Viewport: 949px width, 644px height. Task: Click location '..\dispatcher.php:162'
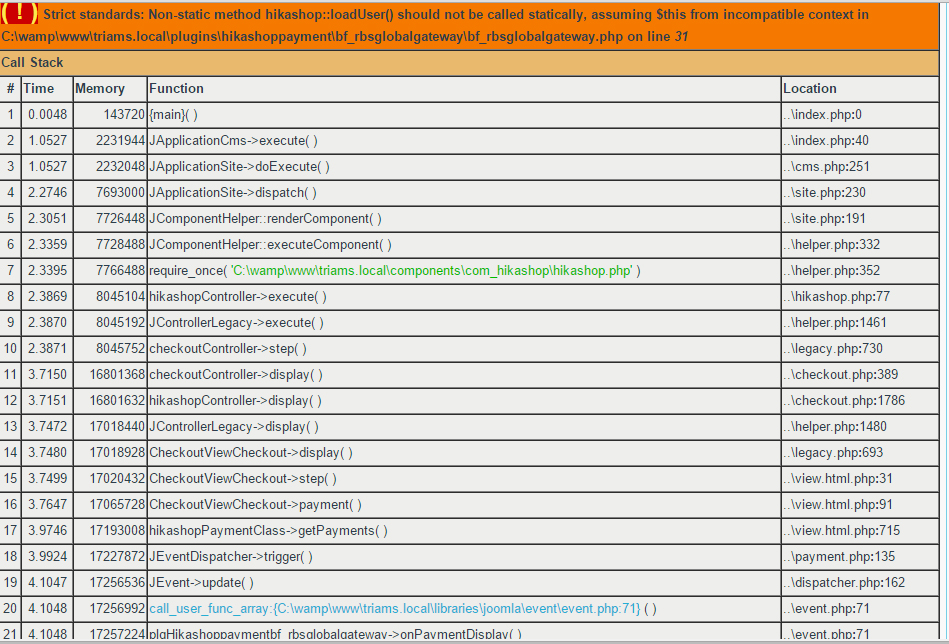click(844, 583)
